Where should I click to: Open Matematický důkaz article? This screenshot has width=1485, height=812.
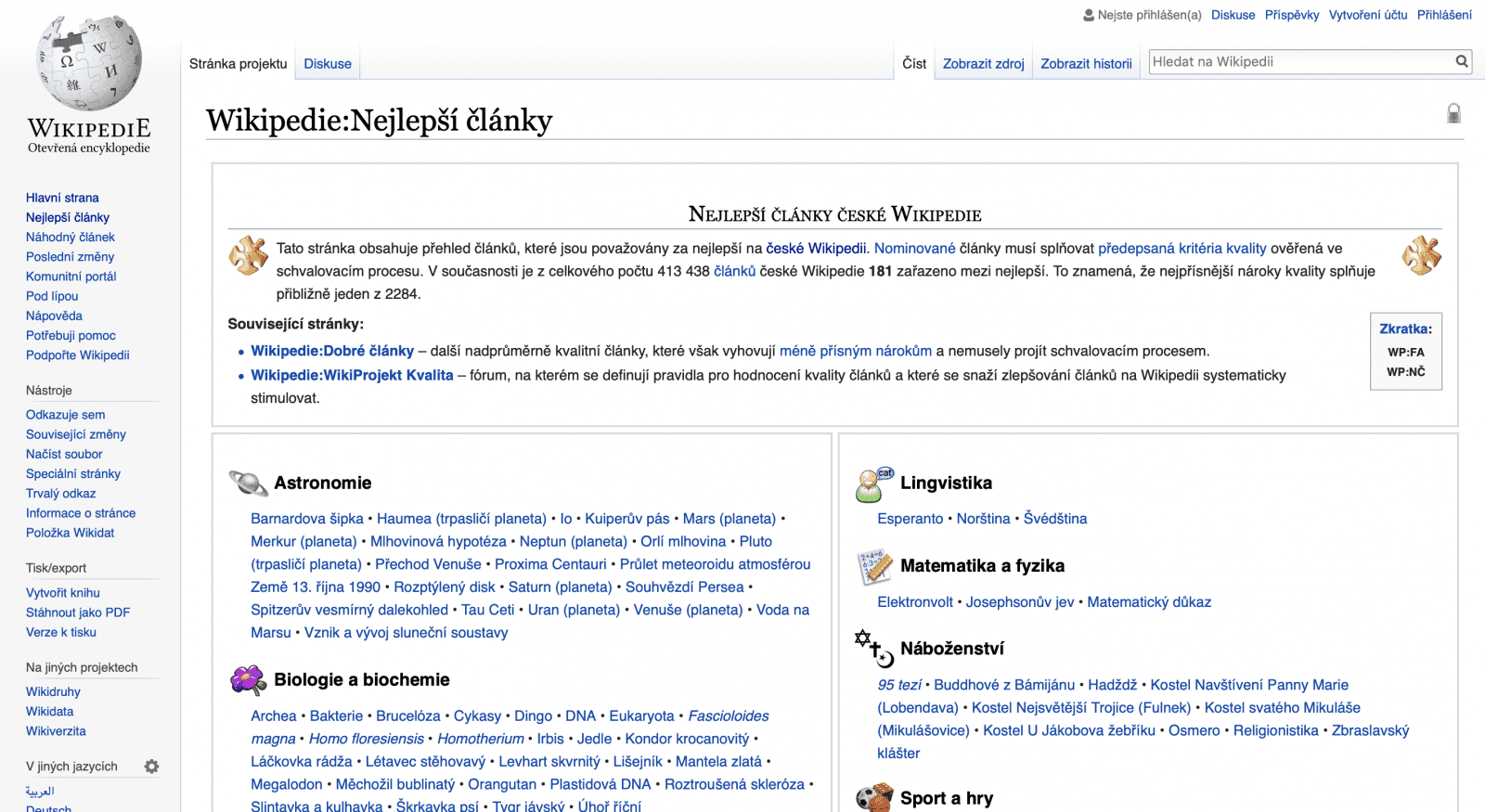[x=1149, y=601]
